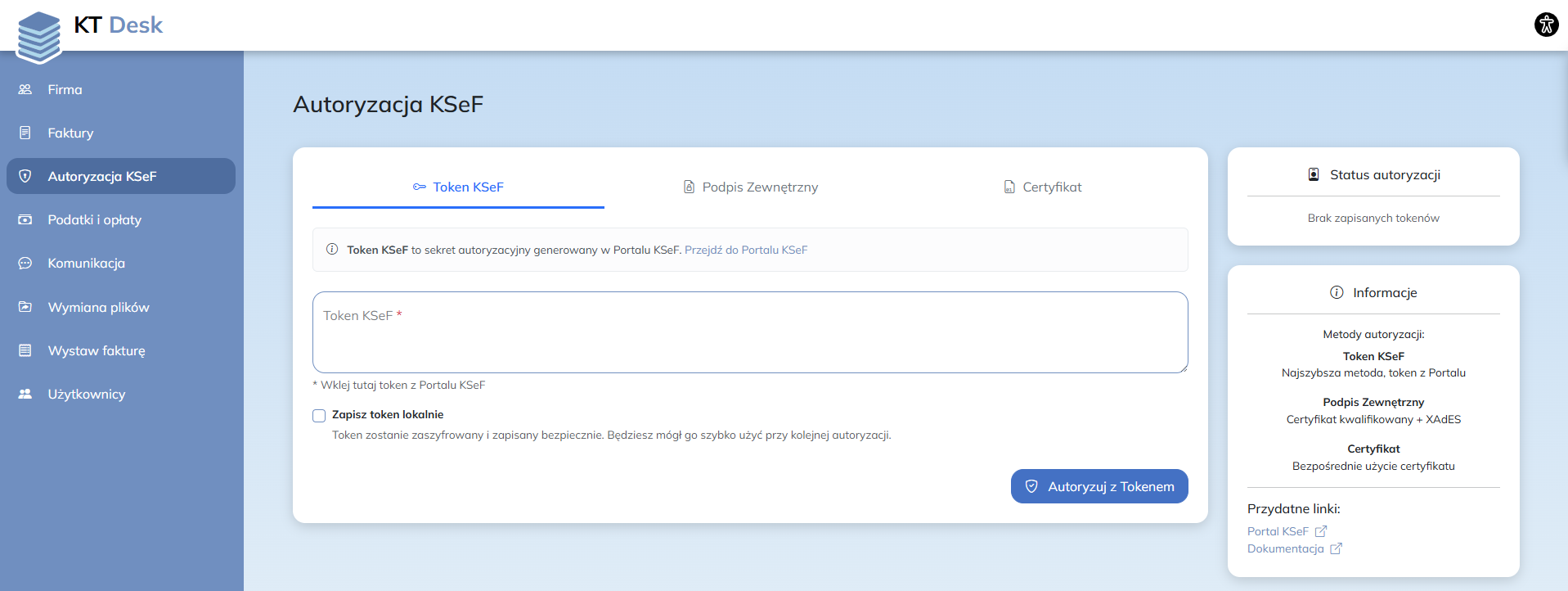This screenshot has height=591, width=1568.
Task: Follow the Przejdź do Portalu KSeF link
Action: (x=745, y=250)
